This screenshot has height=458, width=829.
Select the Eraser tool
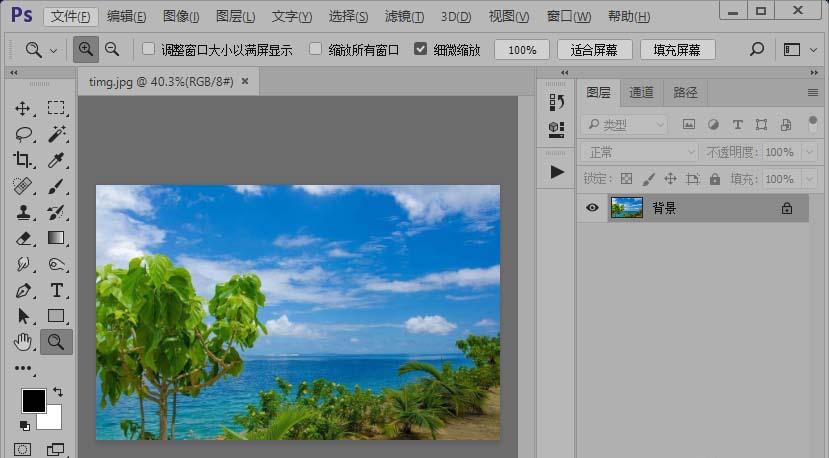(x=23, y=238)
